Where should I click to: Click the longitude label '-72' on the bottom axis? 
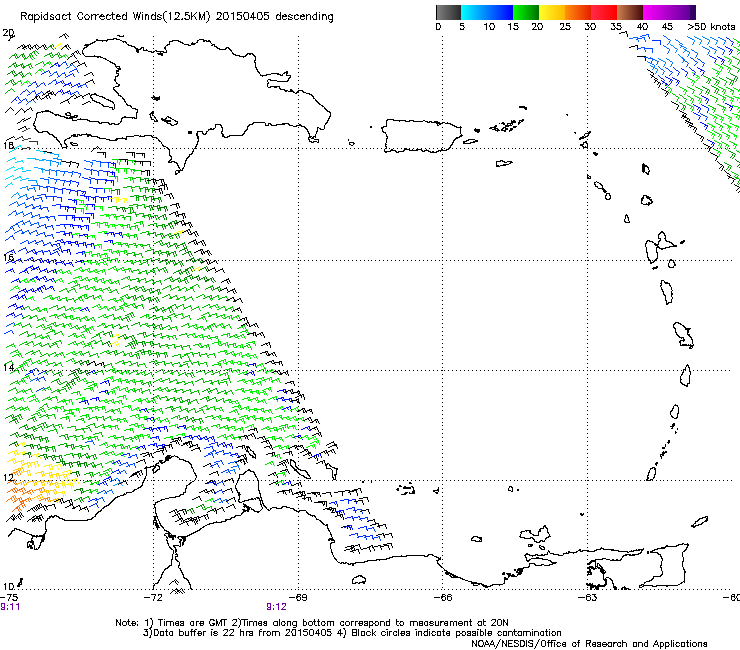pos(153,598)
